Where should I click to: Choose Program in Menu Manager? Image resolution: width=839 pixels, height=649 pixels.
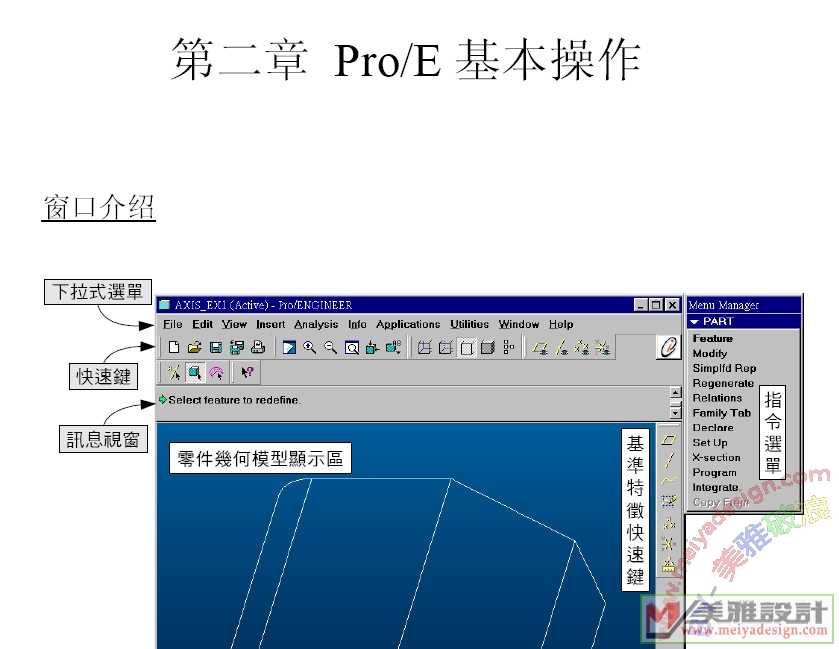click(714, 472)
